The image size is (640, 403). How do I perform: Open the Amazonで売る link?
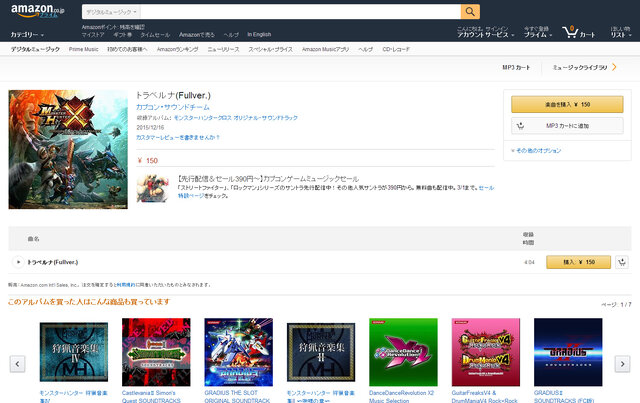pos(197,35)
